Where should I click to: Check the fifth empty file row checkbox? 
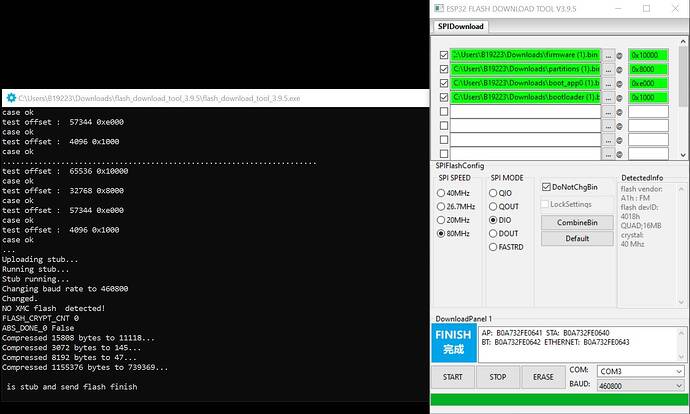pyautogui.click(x=444, y=111)
